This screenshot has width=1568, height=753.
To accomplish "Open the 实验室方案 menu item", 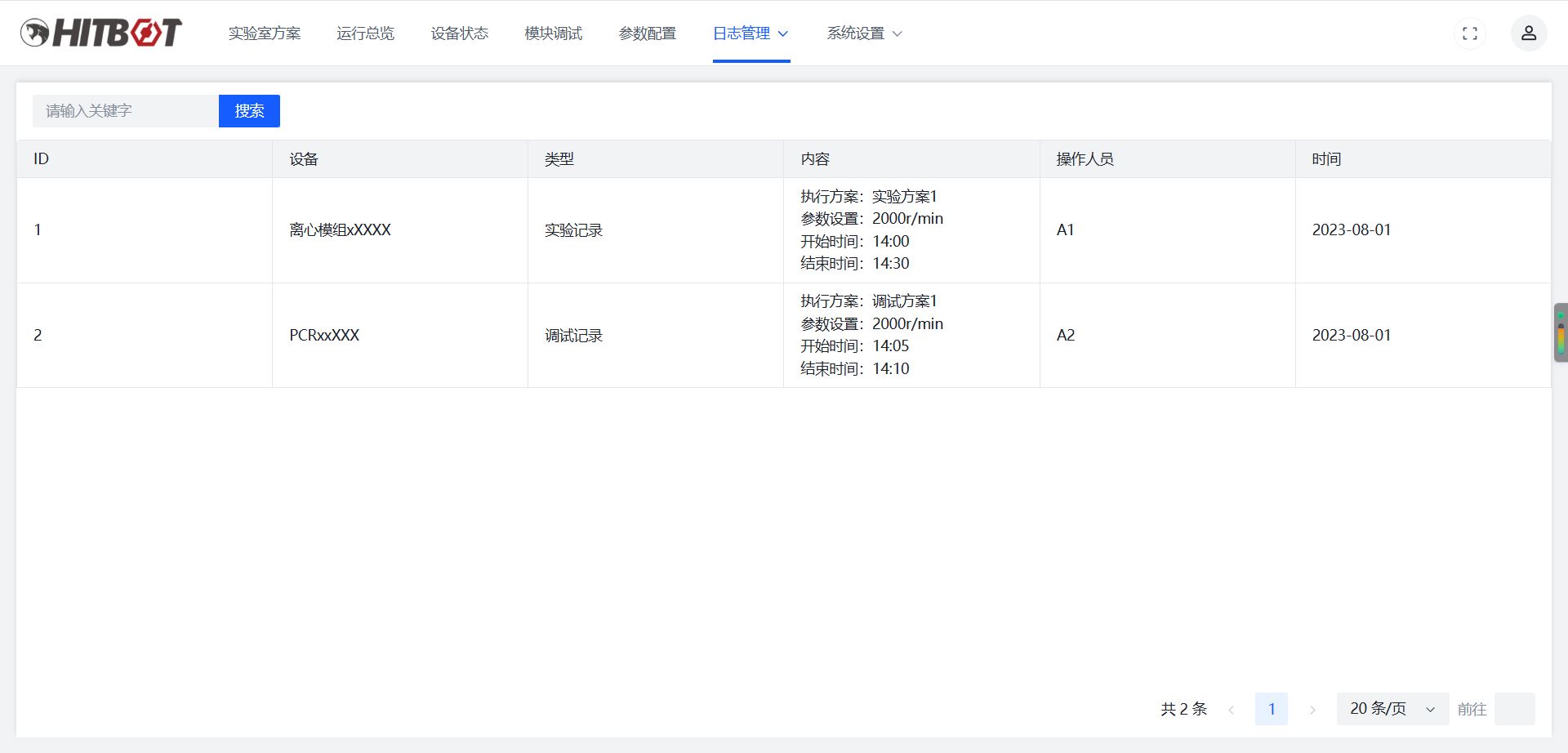I will [265, 33].
